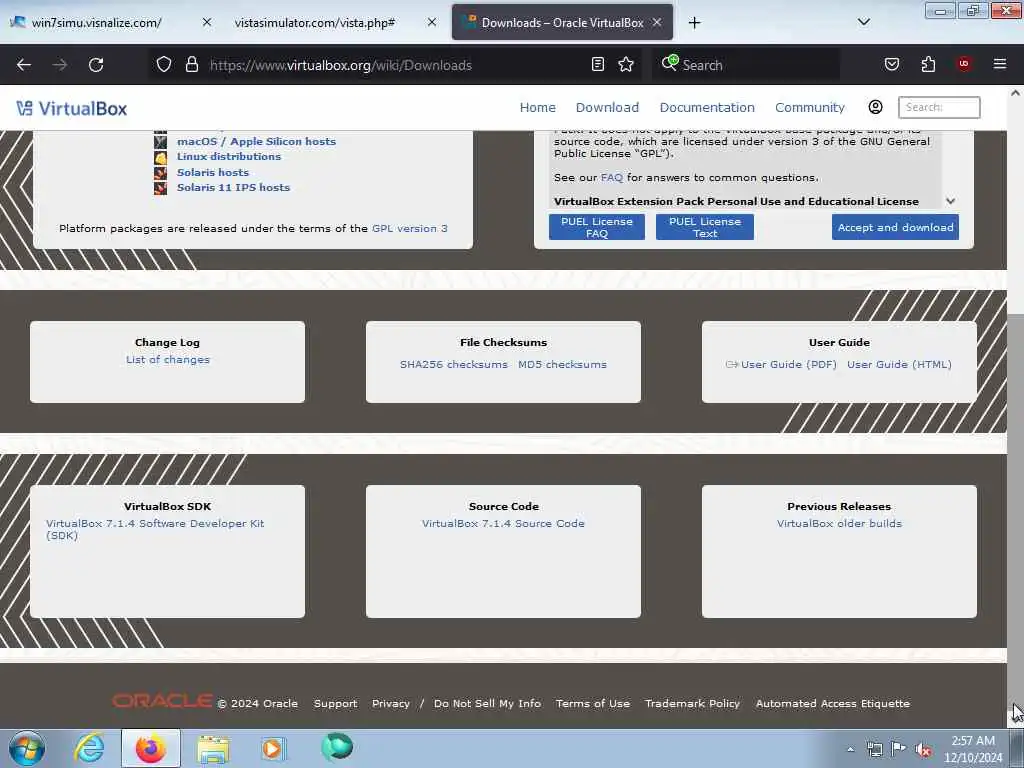Close the win7simu.visnalize.com tab
Screen dimensions: 1024x768
click(206, 22)
